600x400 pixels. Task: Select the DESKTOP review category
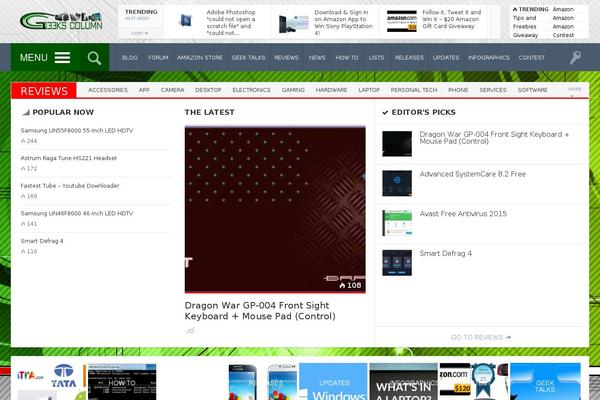[x=208, y=90]
